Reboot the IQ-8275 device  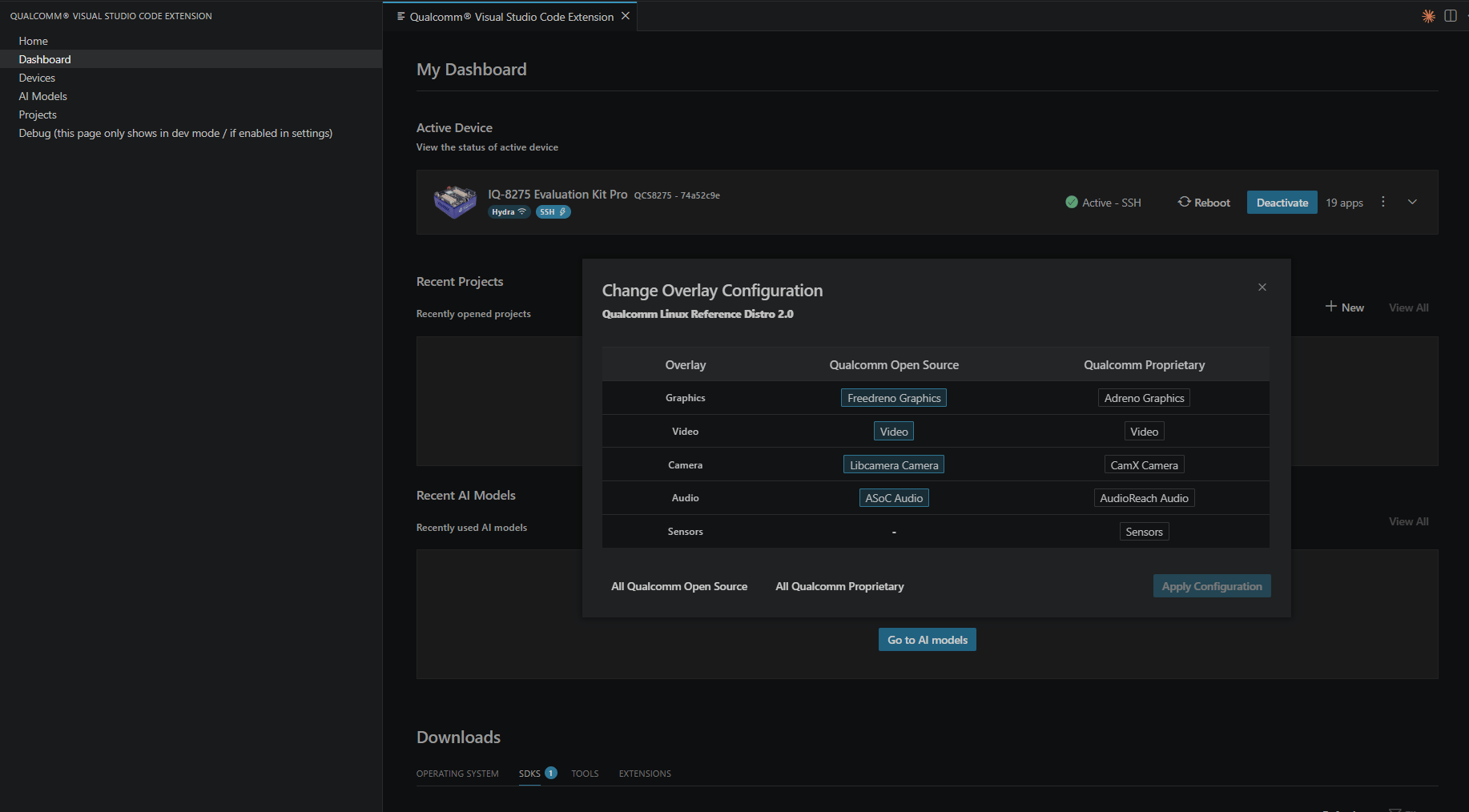pos(1204,203)
